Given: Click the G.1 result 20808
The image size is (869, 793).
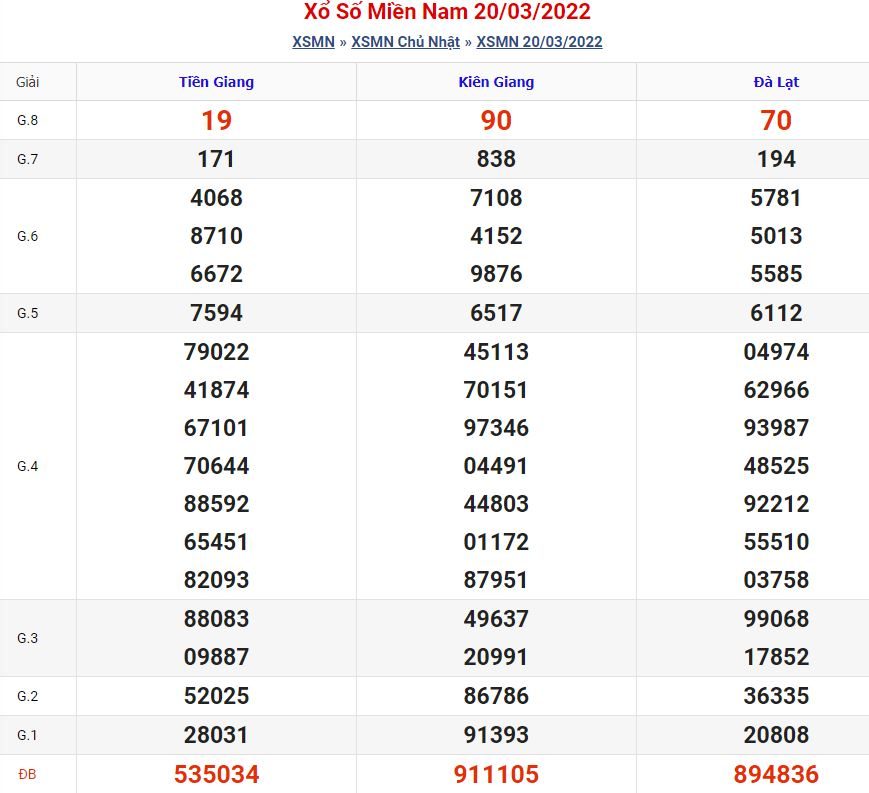Looking at the screenshot, I should 776,735.
